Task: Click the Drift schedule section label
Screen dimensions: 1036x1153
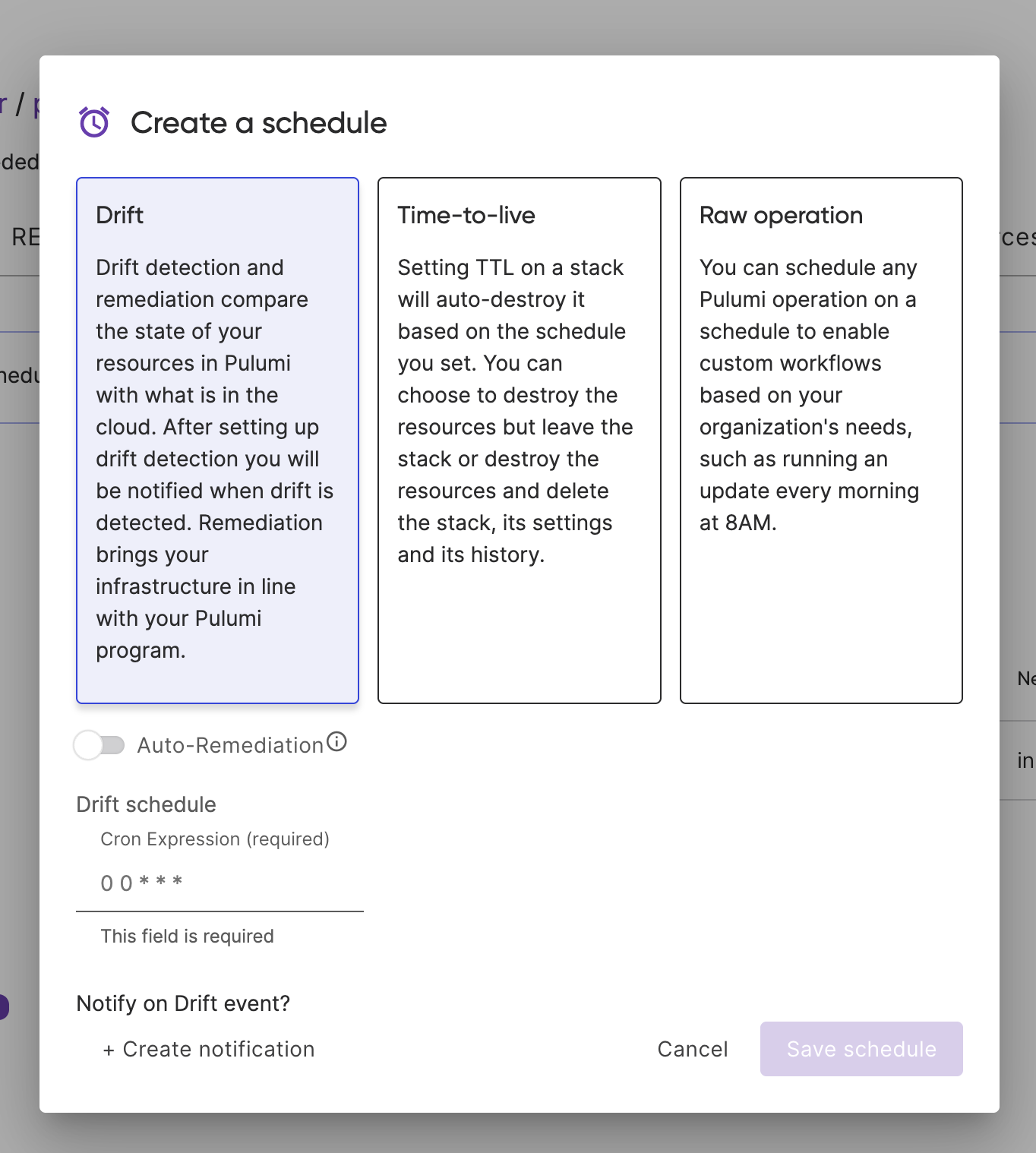Action: pyautogui.click(x=147, y=804)
